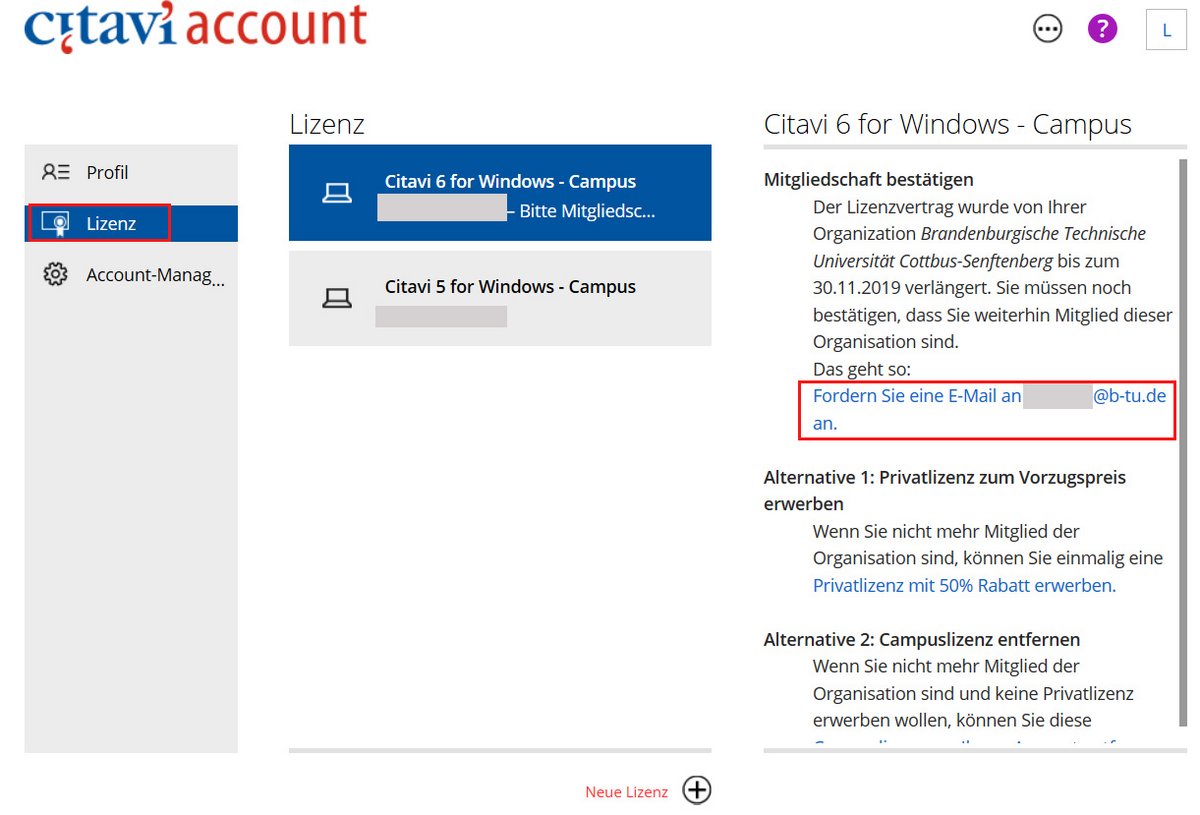The image size is (1200, 815).
Task: Select Citavi 5 for Windows - Campus license
Action: [500, 298]
